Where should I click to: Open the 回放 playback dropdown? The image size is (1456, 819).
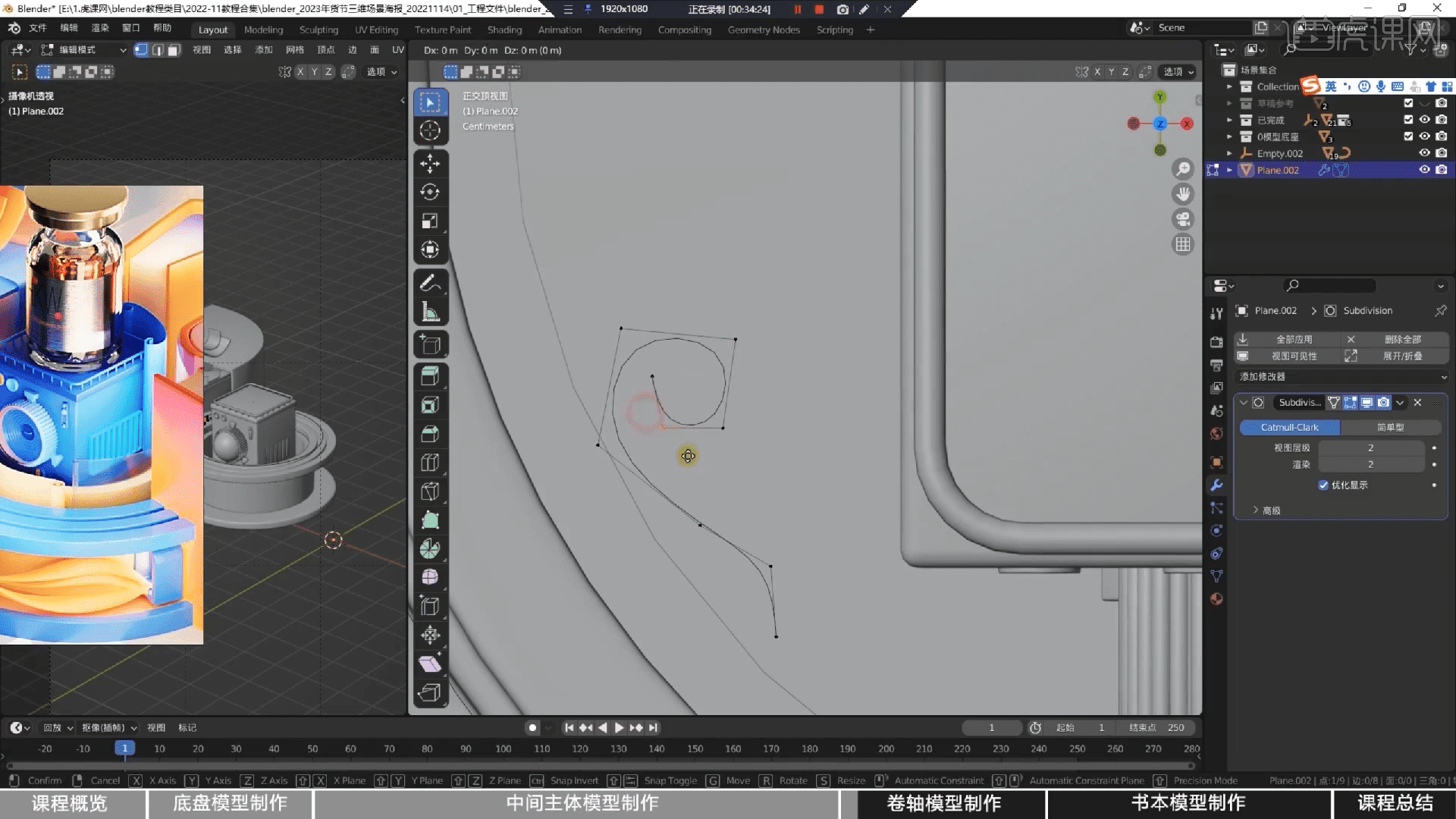click(58, 728)
